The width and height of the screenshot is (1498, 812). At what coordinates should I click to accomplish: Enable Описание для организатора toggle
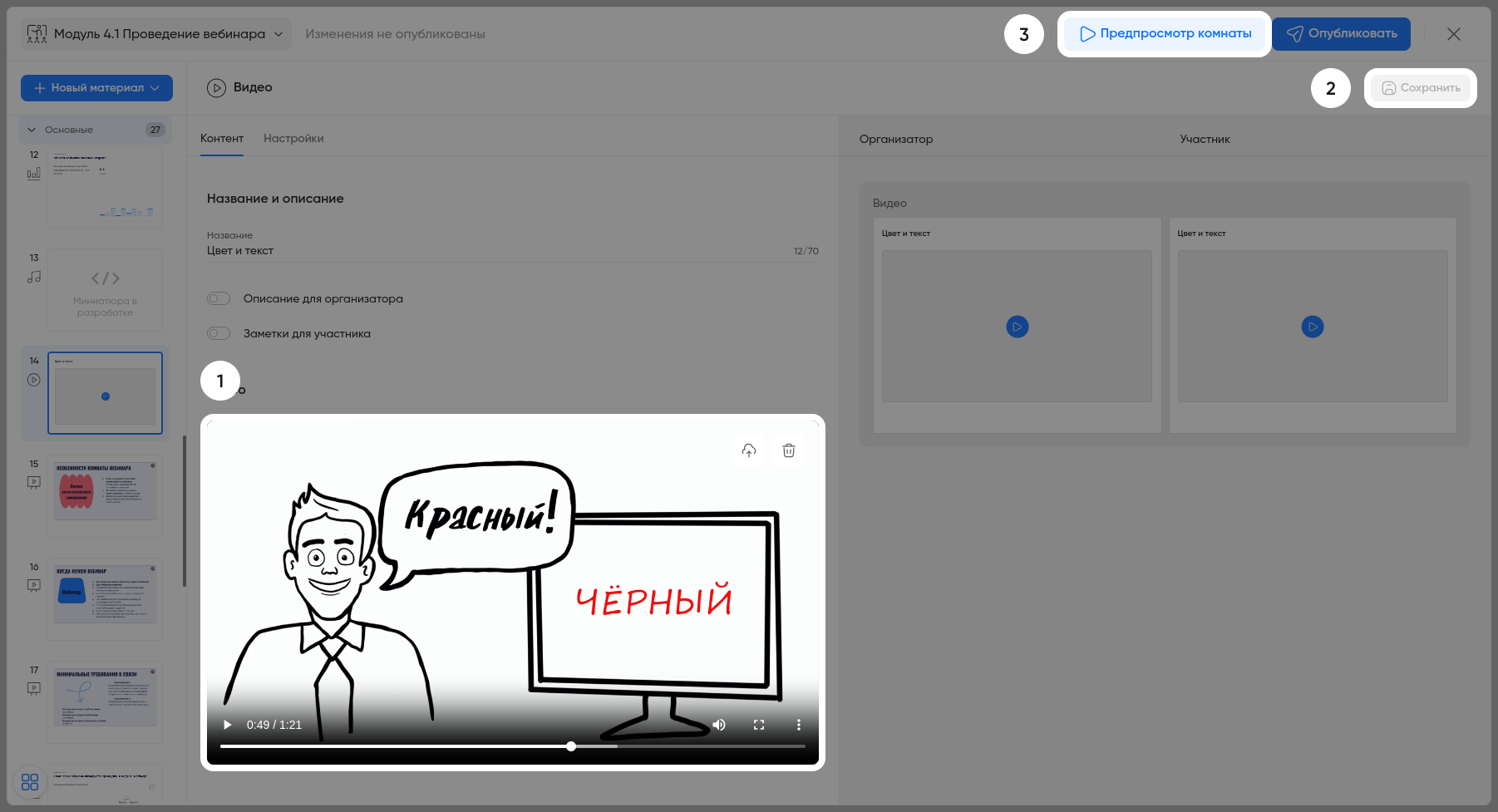(219, 298)
